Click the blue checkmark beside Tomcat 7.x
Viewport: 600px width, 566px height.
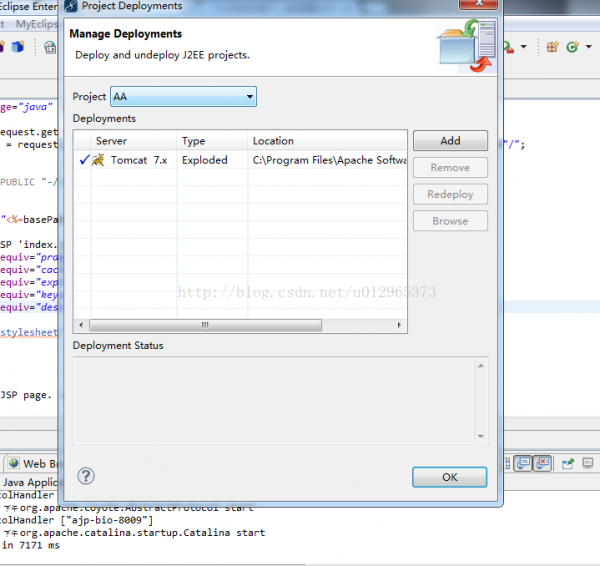(85, 160)
